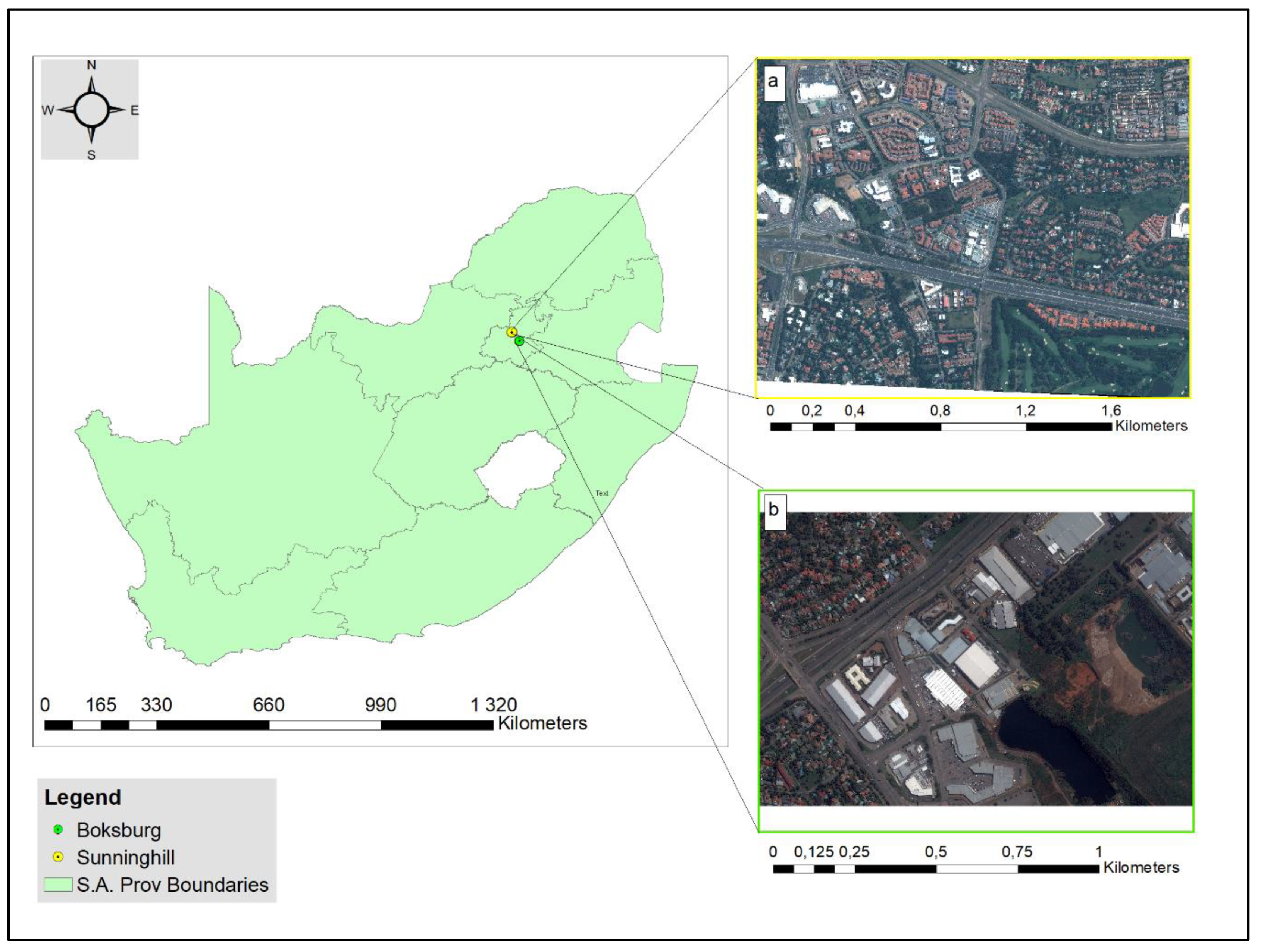This screenshot has width=1264, height=952.
Task: Click the north arrow compass rose
Action: click(91, 110)
